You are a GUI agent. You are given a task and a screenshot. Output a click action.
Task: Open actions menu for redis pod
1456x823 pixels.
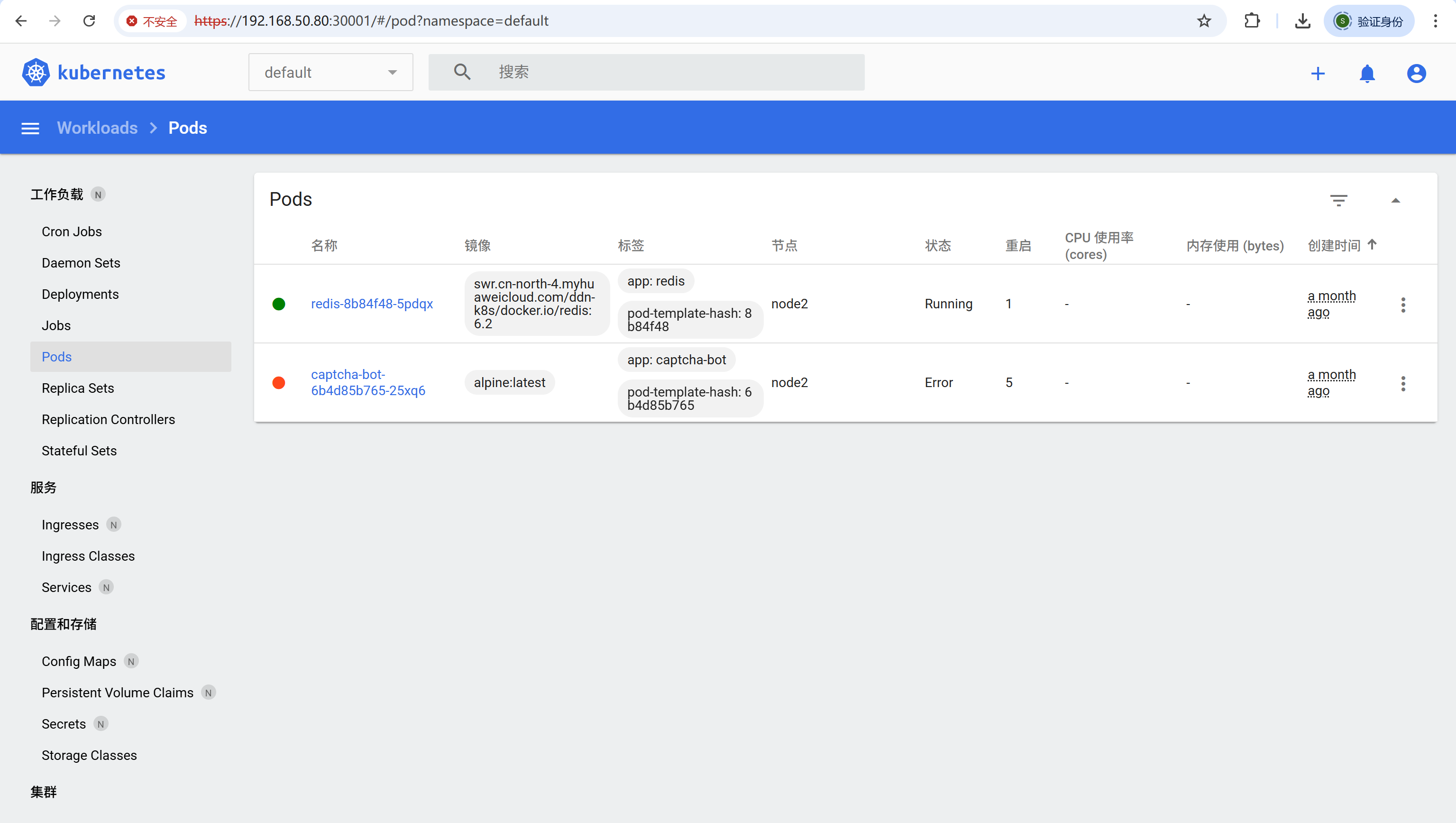(x=1403, y=305)
